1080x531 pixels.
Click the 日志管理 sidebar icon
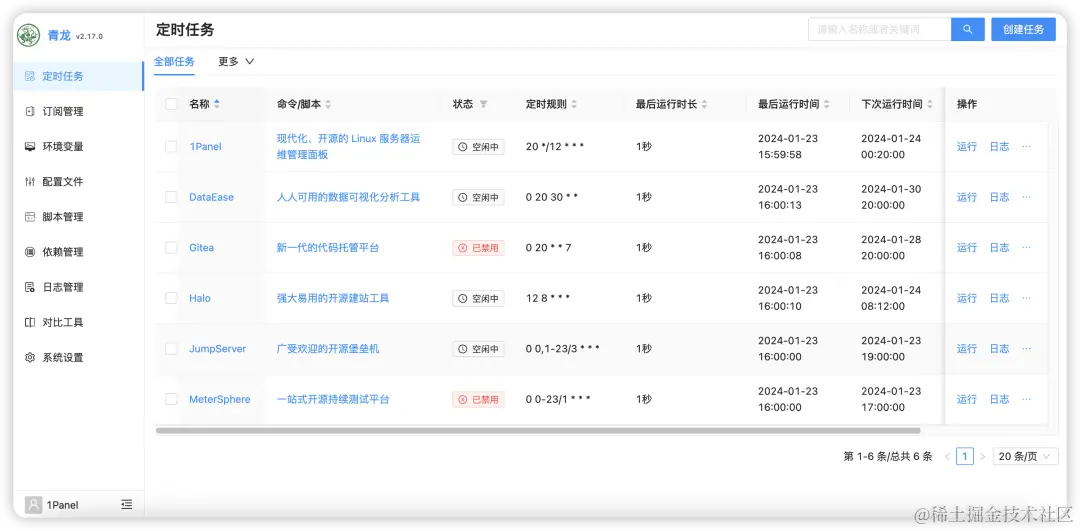point(30,287)
